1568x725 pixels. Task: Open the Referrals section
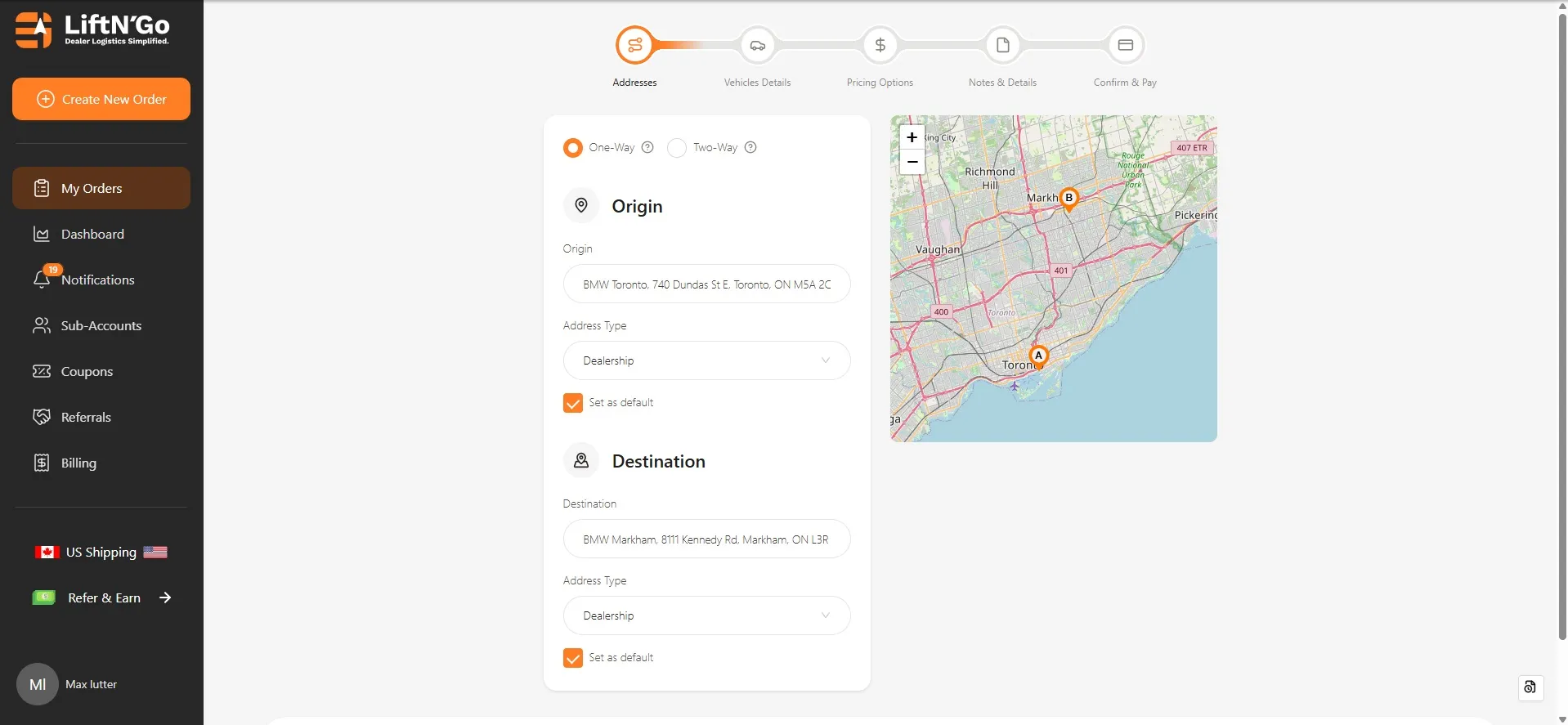point(101,417)
